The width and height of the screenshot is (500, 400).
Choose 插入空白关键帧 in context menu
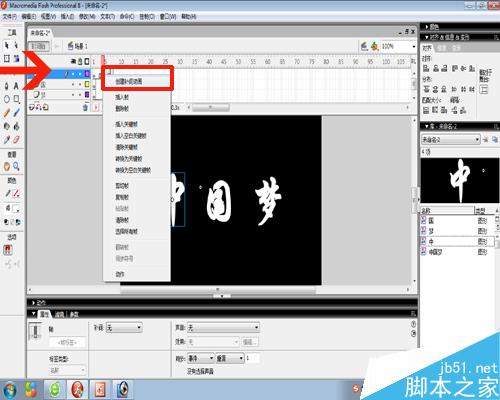point(136,136)
